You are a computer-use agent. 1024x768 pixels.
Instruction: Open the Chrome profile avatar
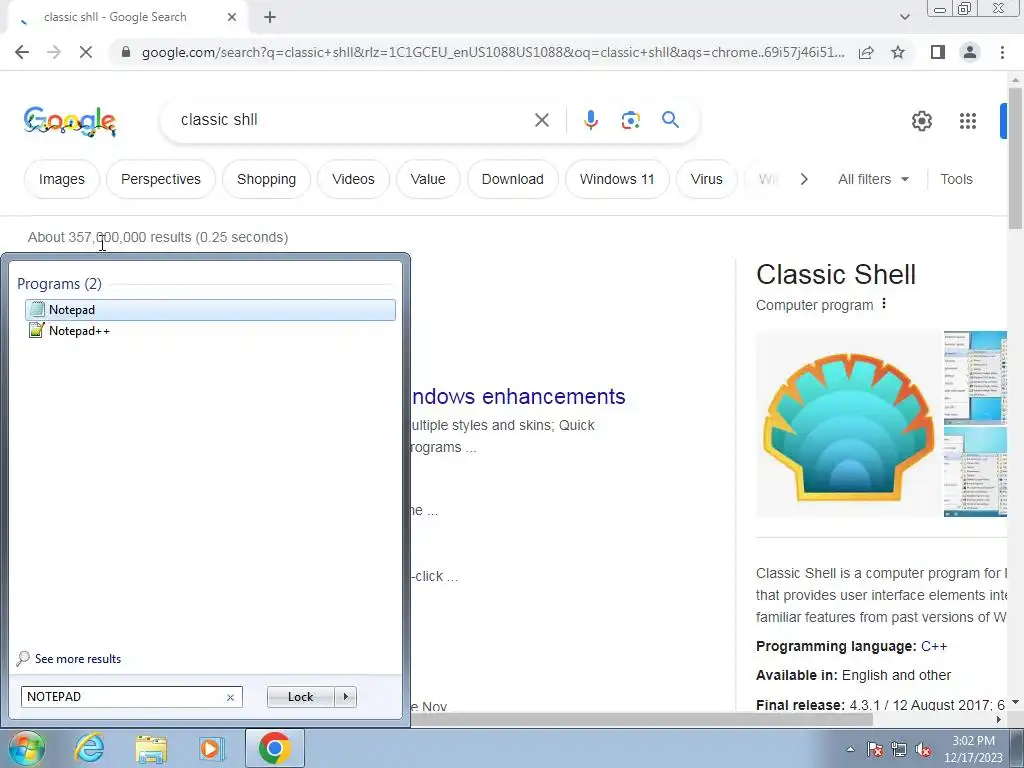[970, 52]
